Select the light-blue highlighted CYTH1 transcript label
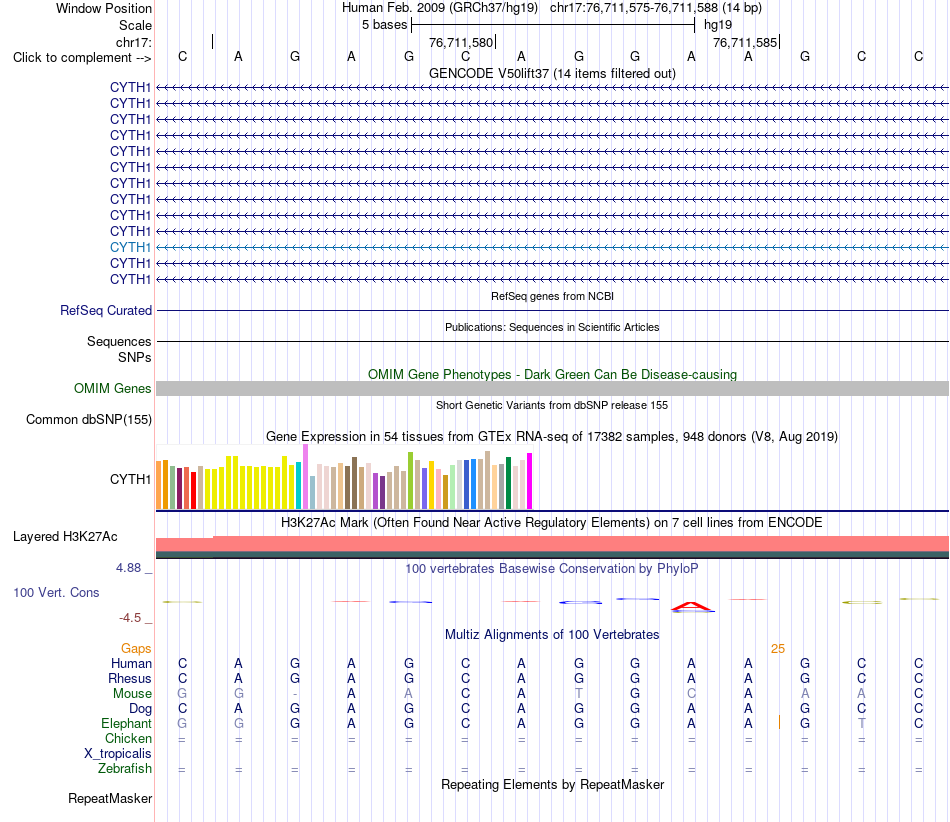Viewport: 950px width, 822px height. tap(130, 247)
